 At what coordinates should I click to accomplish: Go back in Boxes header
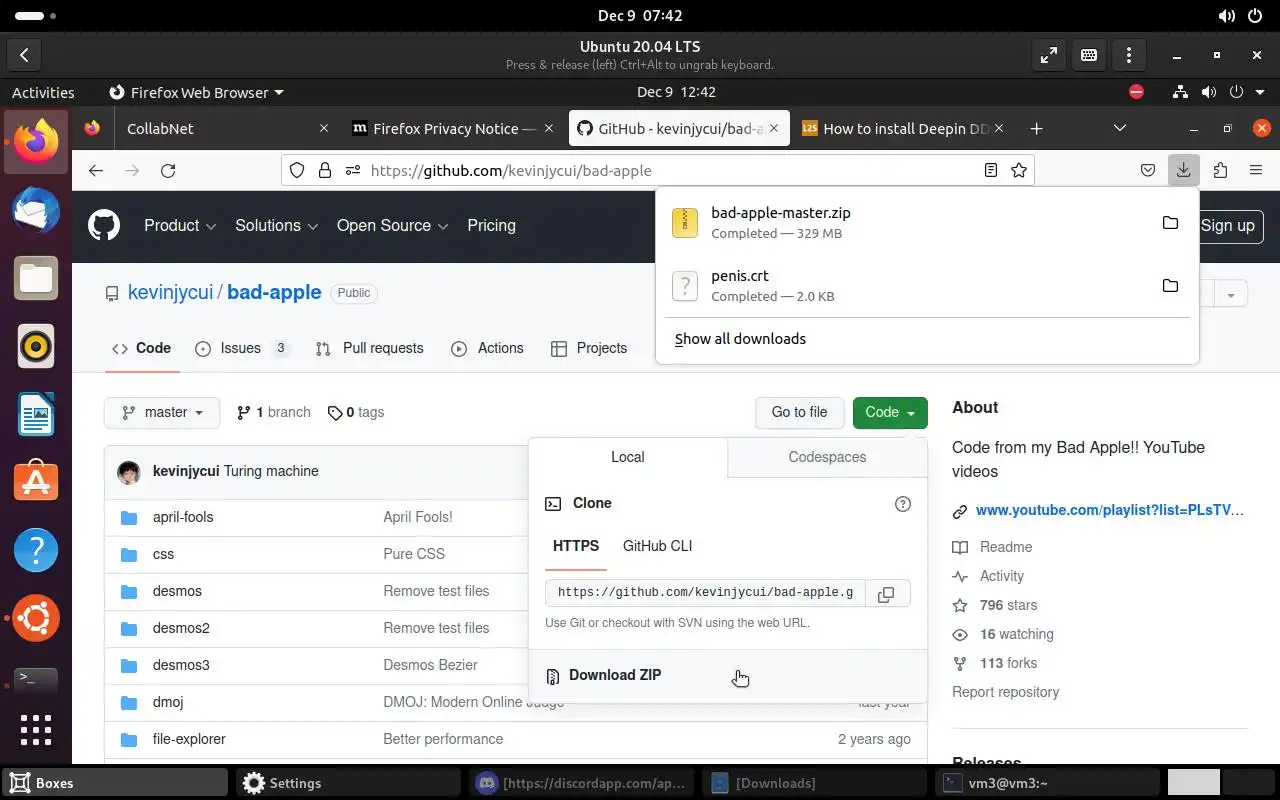click(24, 56)
